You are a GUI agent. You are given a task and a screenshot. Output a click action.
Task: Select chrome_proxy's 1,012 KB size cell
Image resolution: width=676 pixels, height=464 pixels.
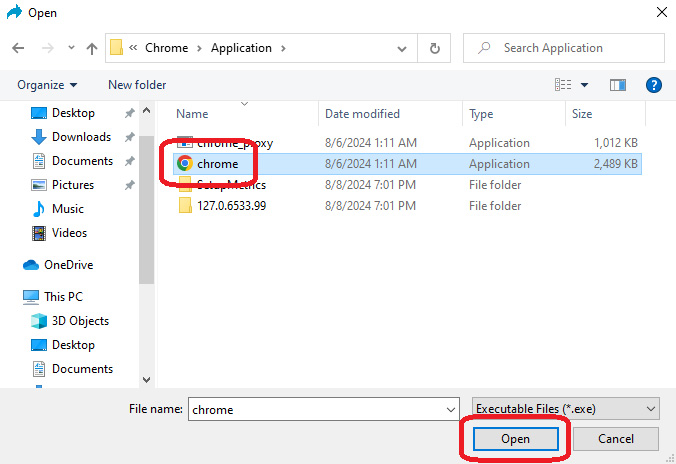click(x=616, y=143)
